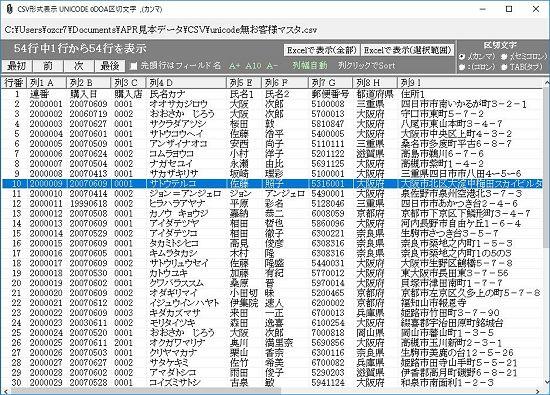The image size is (550, 395).
Task: Reset font size with A10
Action: [253, 66]
